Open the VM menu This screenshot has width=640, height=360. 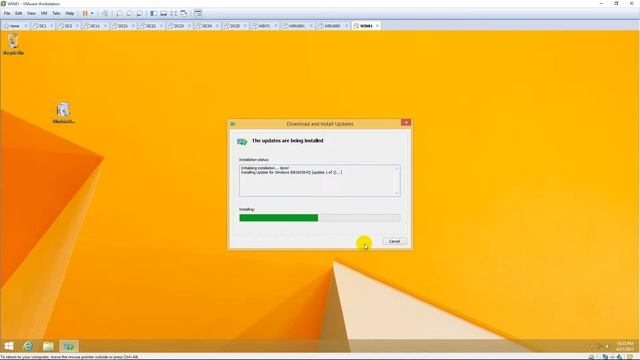coord(44,13)
